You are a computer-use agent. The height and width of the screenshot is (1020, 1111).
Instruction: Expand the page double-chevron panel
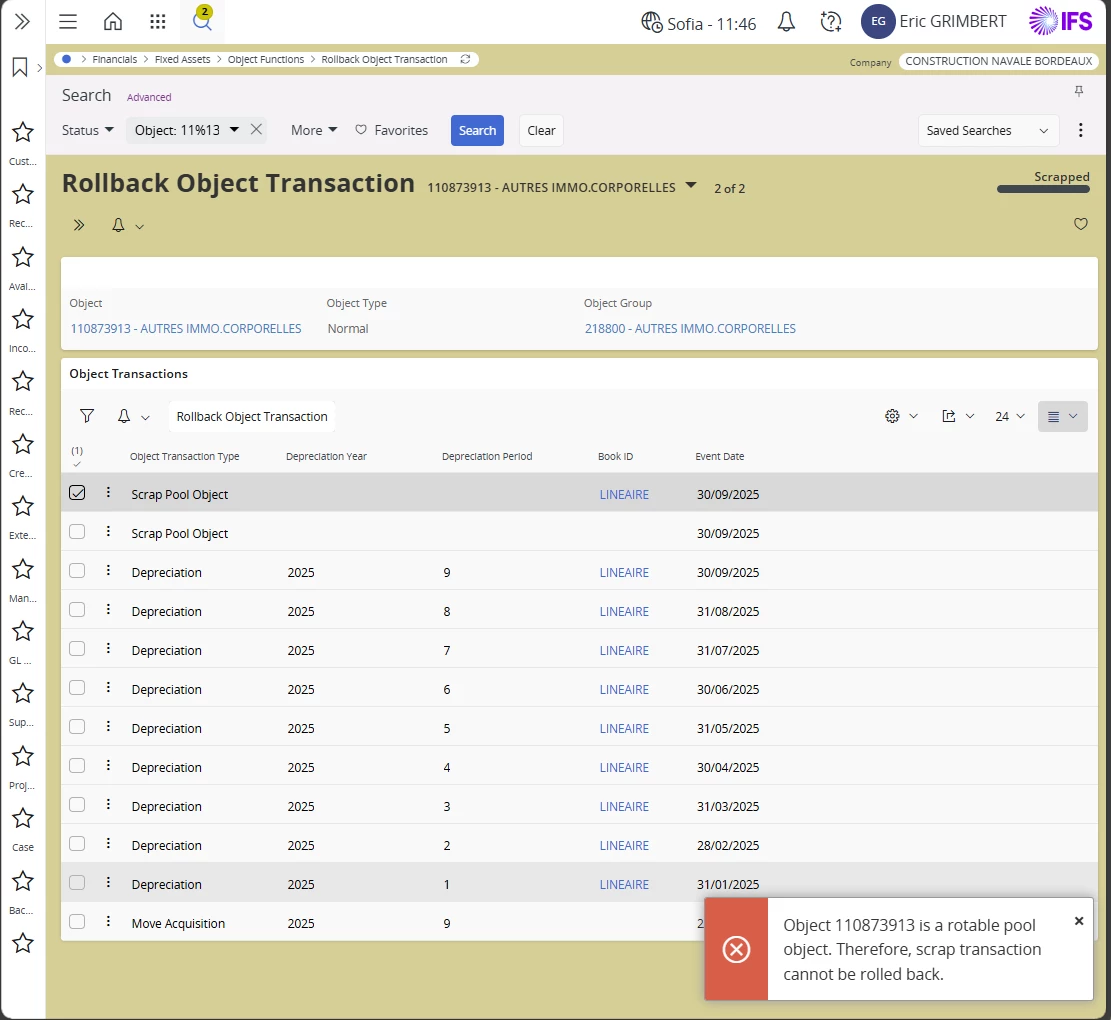pos(79,225)
